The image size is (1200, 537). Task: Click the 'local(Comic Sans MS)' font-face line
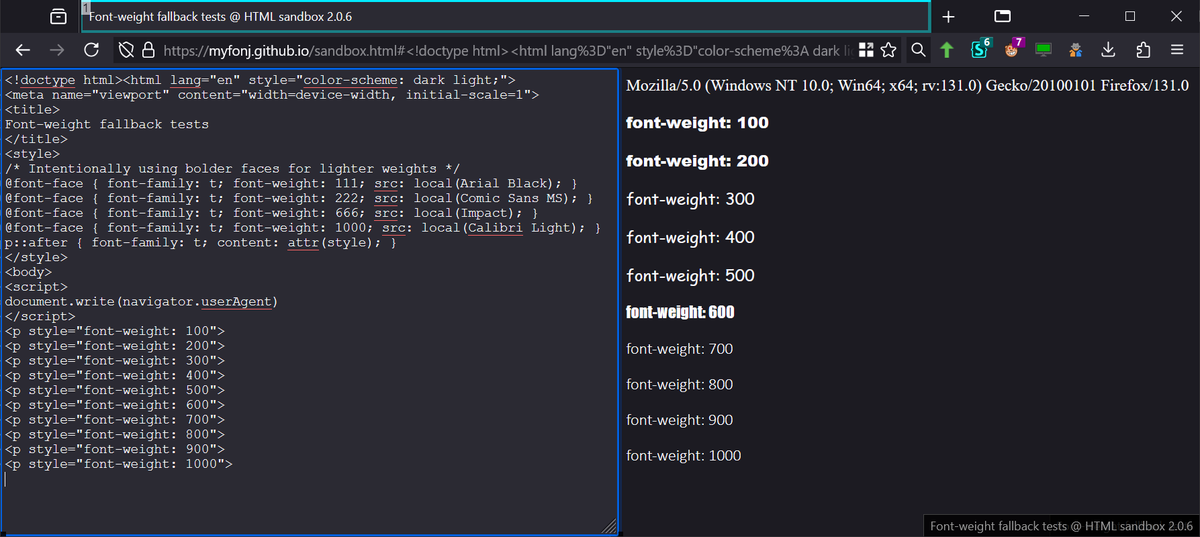[300, 199]
